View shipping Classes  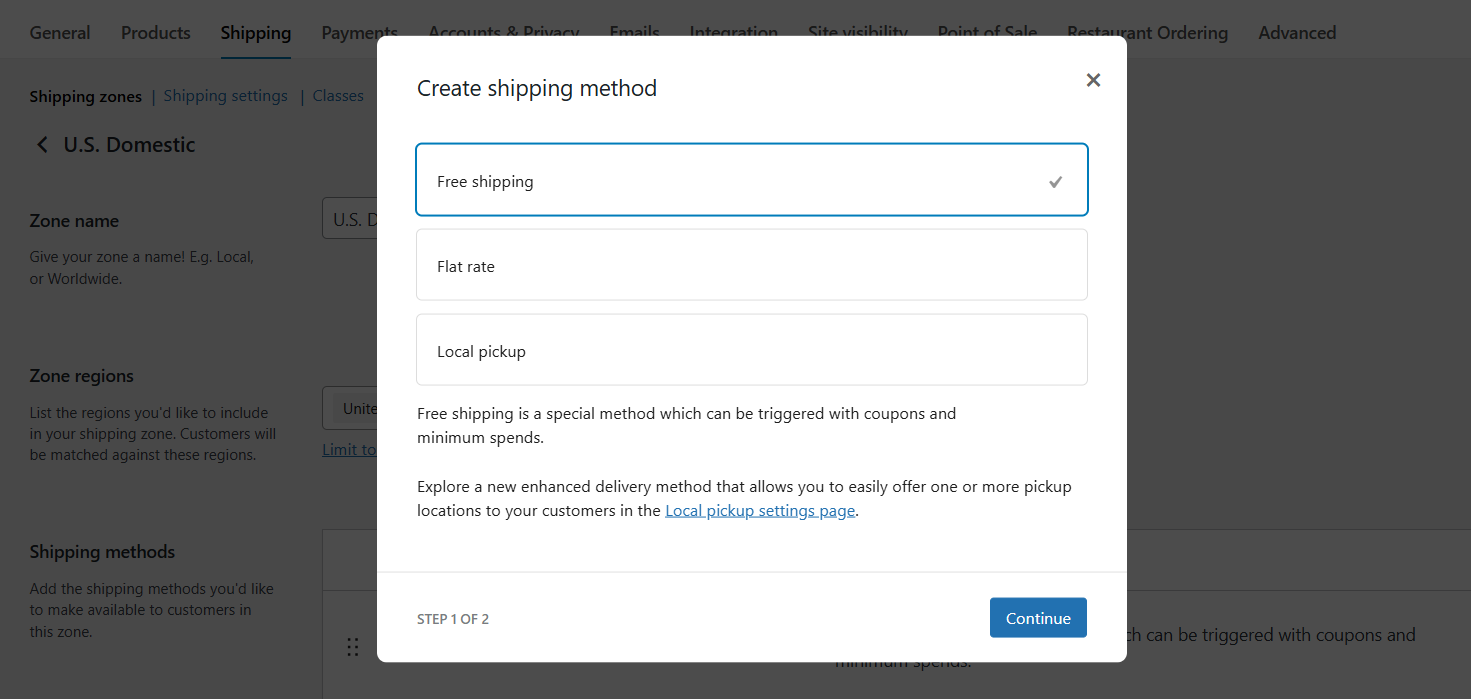tap(337, 95)
